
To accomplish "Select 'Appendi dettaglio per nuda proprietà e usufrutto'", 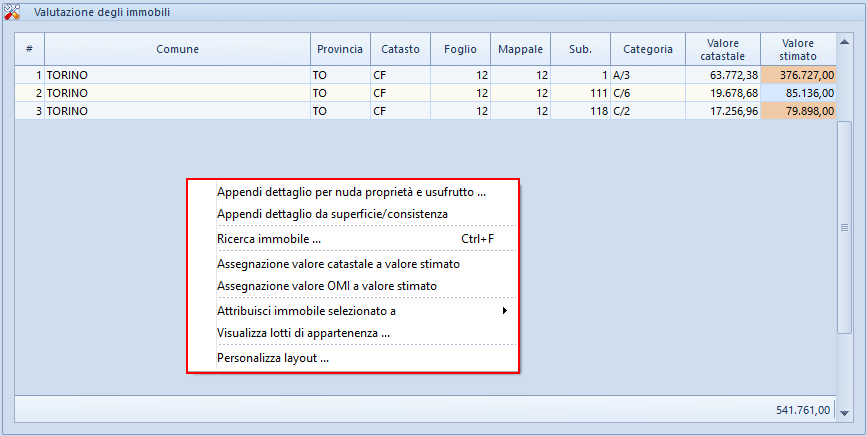I will coord(351,192).
